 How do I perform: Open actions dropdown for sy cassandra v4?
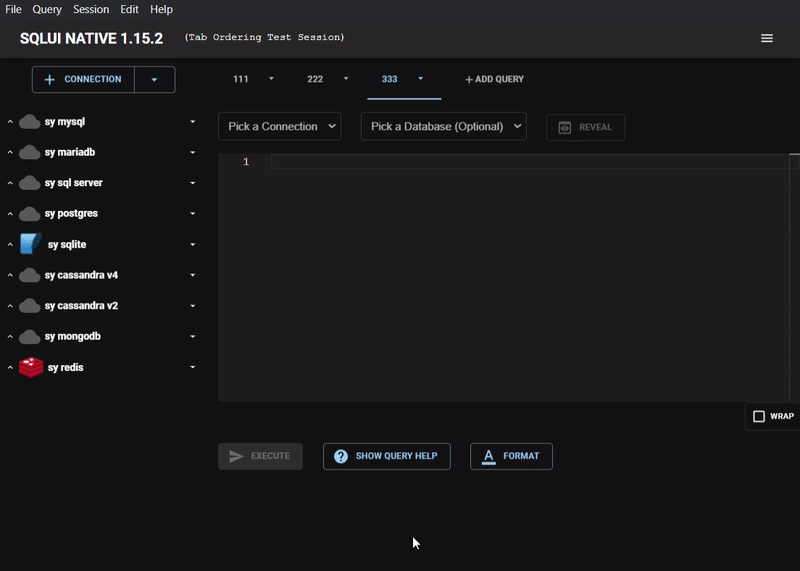click(192, 275)
